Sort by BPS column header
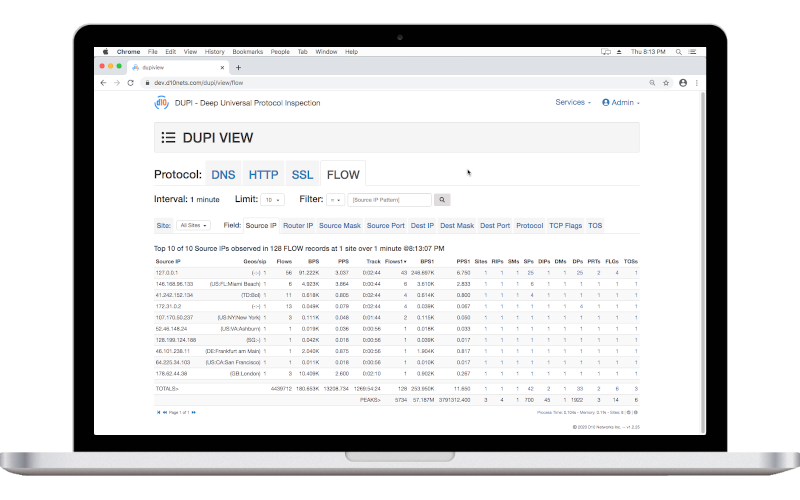The height and width of the screenshot is (500, 800). pyautogui.click(x=313, y=261)
